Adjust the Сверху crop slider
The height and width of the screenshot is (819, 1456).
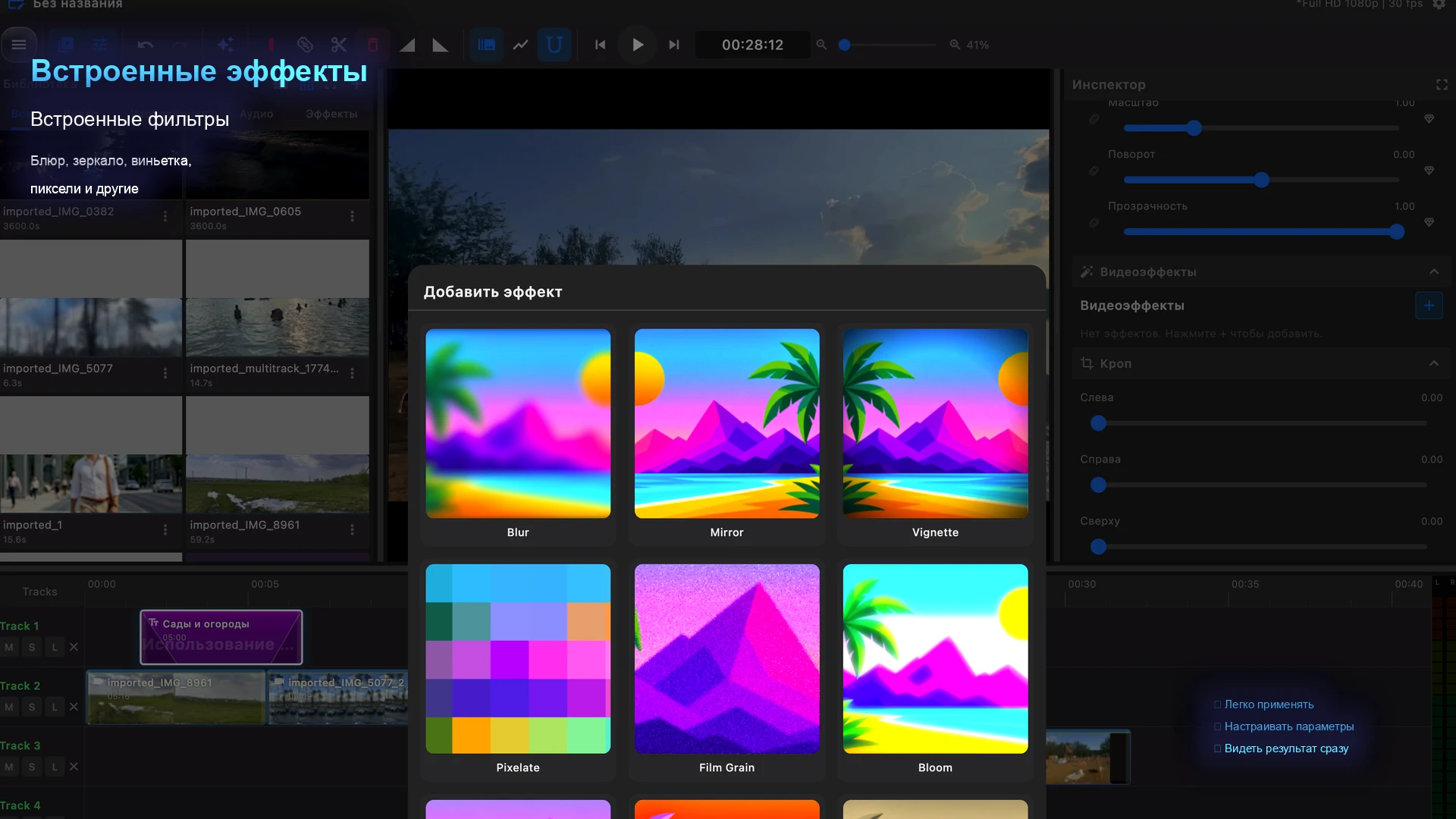(x=1259, y=546)
